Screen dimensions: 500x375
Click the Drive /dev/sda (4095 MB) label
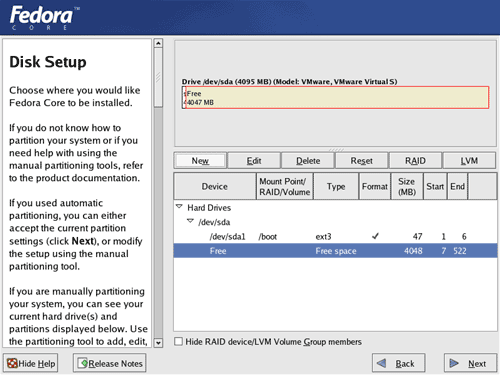[289, 82]
